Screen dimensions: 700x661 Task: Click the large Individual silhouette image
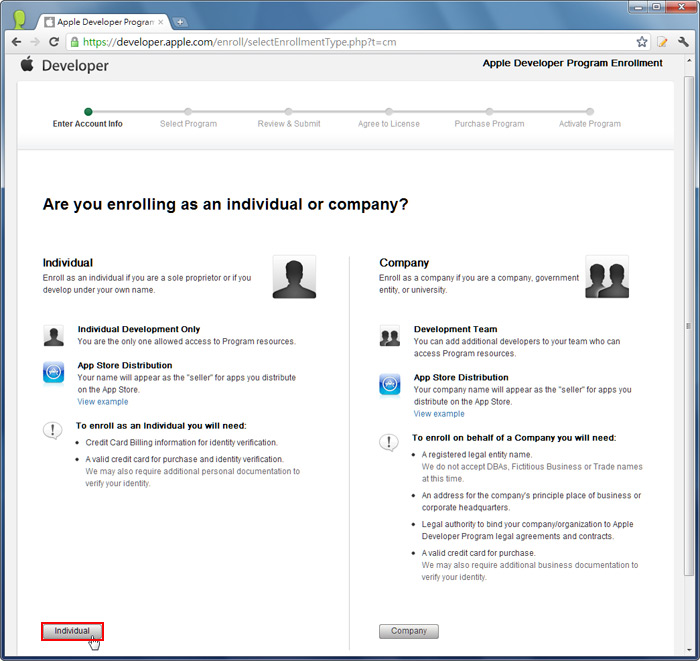pos(294,277)
